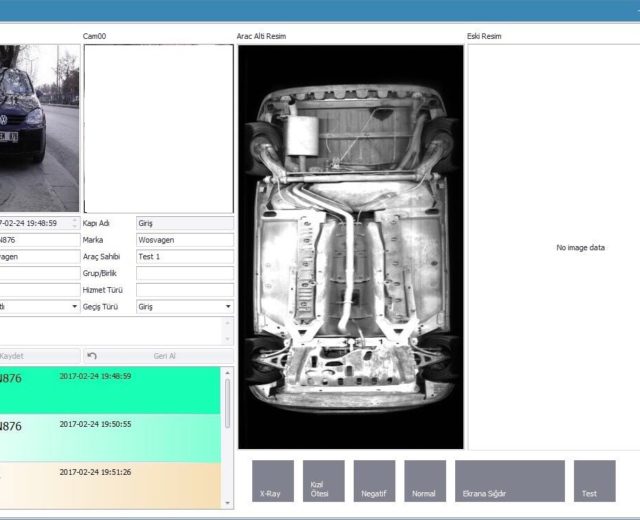Focus the empty Grup/Birlik text field
Viewport: 640px width, 520px height.
click(x=184, y=273)
